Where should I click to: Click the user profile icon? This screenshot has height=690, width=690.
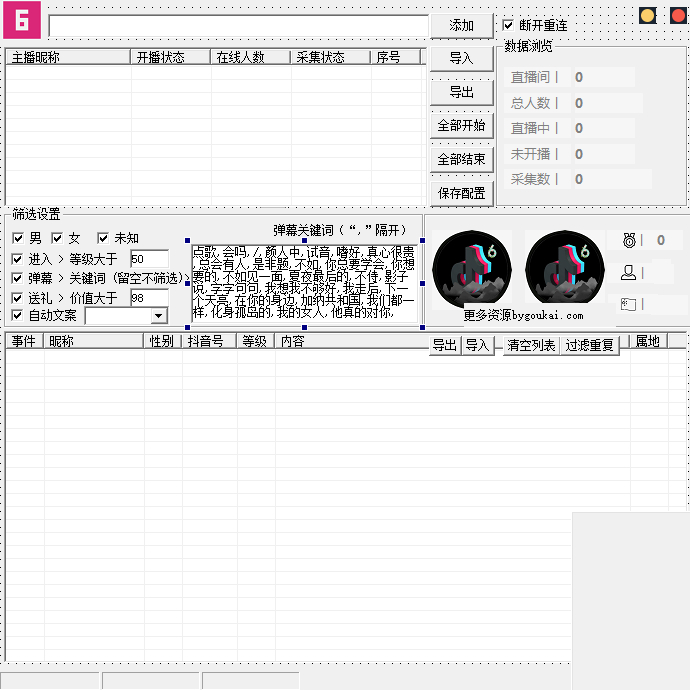(628, 273)
